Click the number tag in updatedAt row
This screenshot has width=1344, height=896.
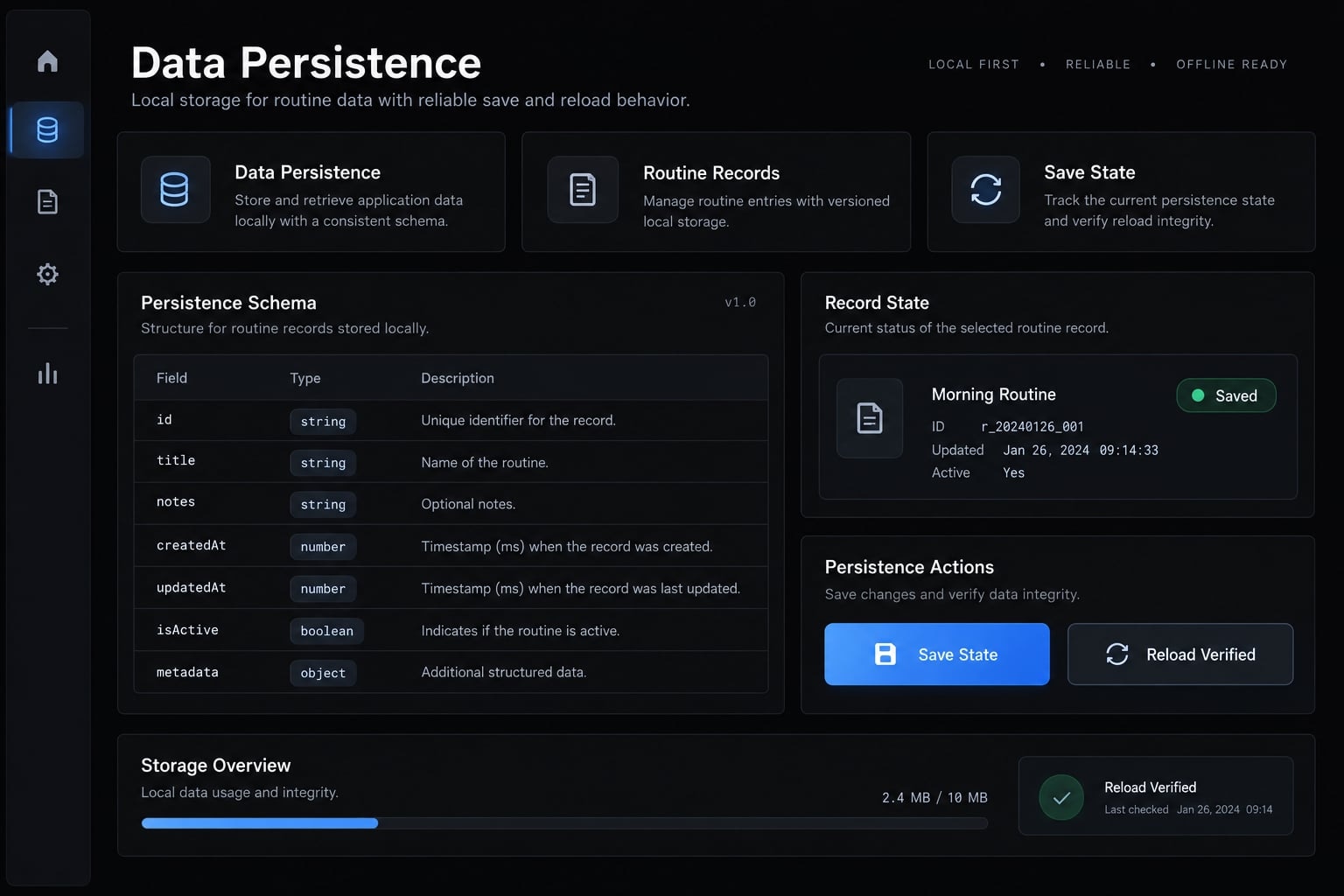click(x=323, y=589)
